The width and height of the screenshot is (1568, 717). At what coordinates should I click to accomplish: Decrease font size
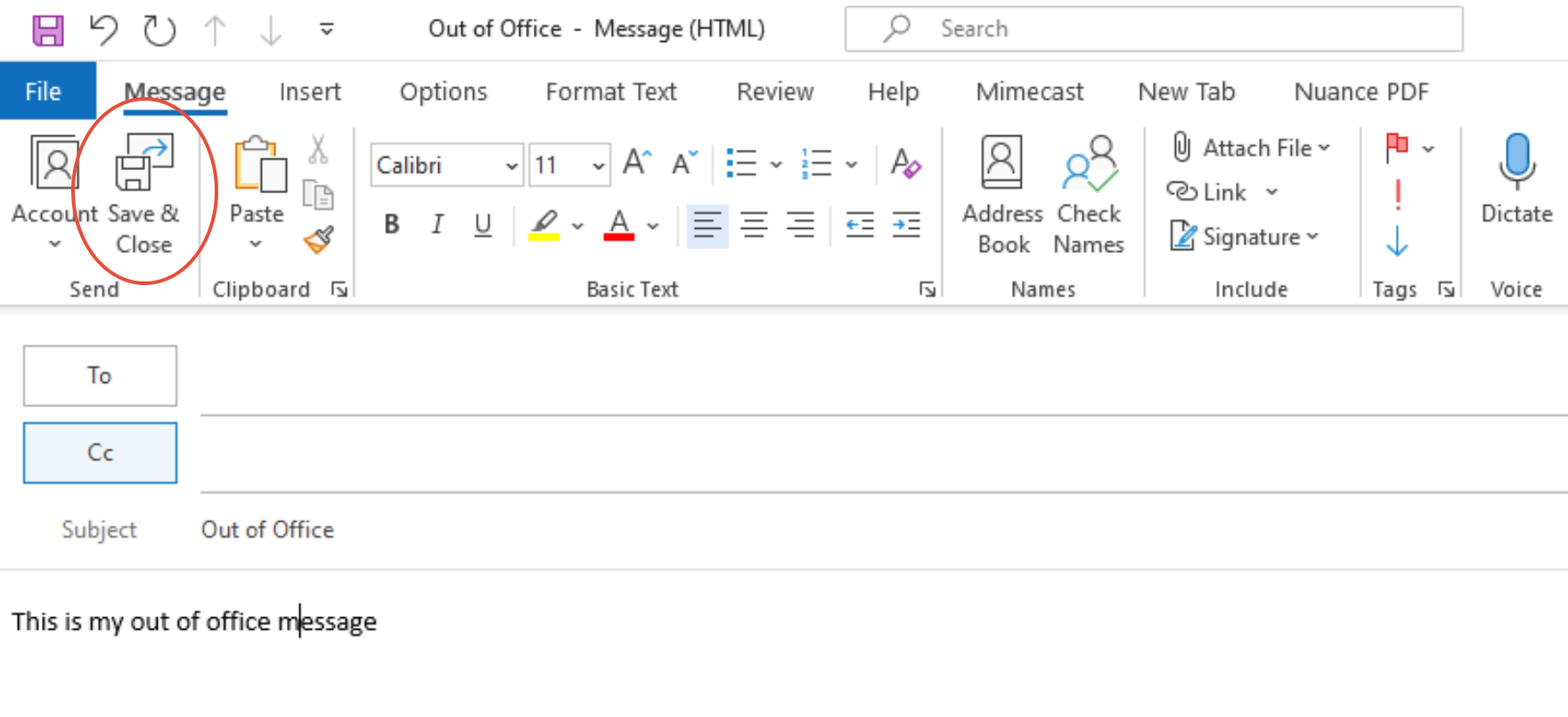[685, 163]
